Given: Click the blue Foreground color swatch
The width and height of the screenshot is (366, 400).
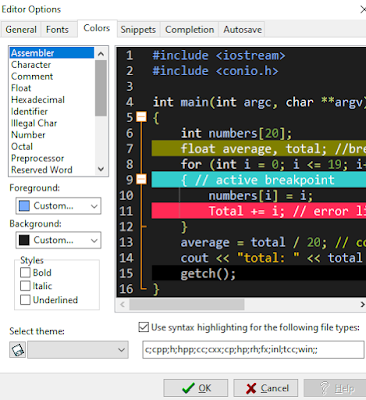Looking at the screenshot, I should (x=24, y=206).
